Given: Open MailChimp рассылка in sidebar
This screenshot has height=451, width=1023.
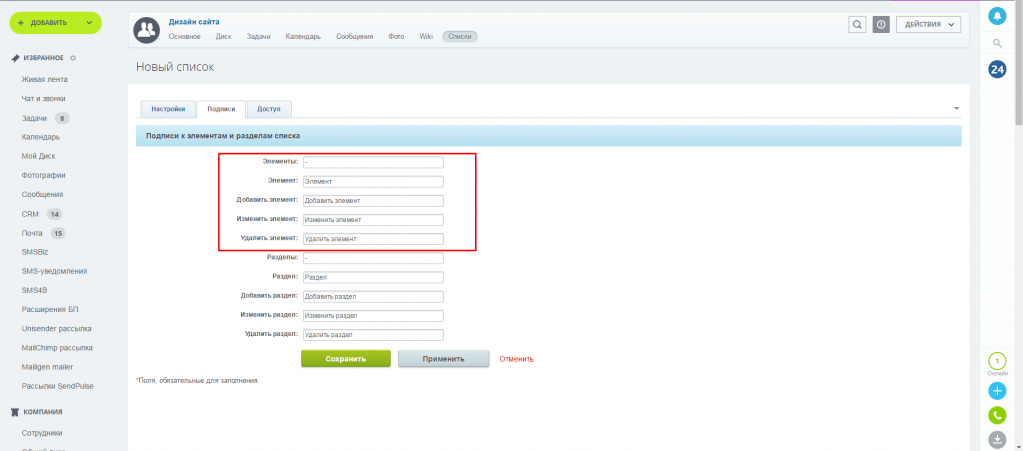Looking at the screenshot, I should pyautogui.click(x=57, y=348).
